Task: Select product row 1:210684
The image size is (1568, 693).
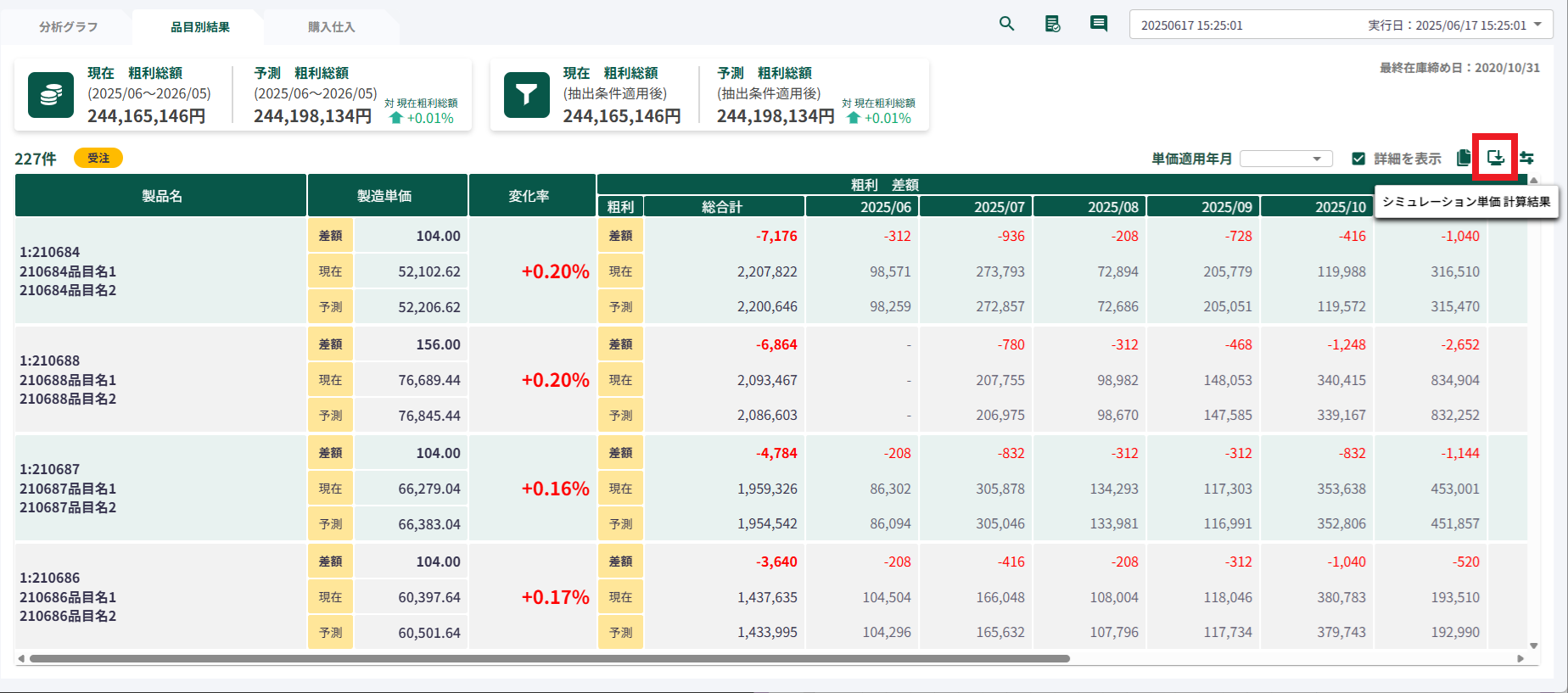Action: tap(68, 271)
